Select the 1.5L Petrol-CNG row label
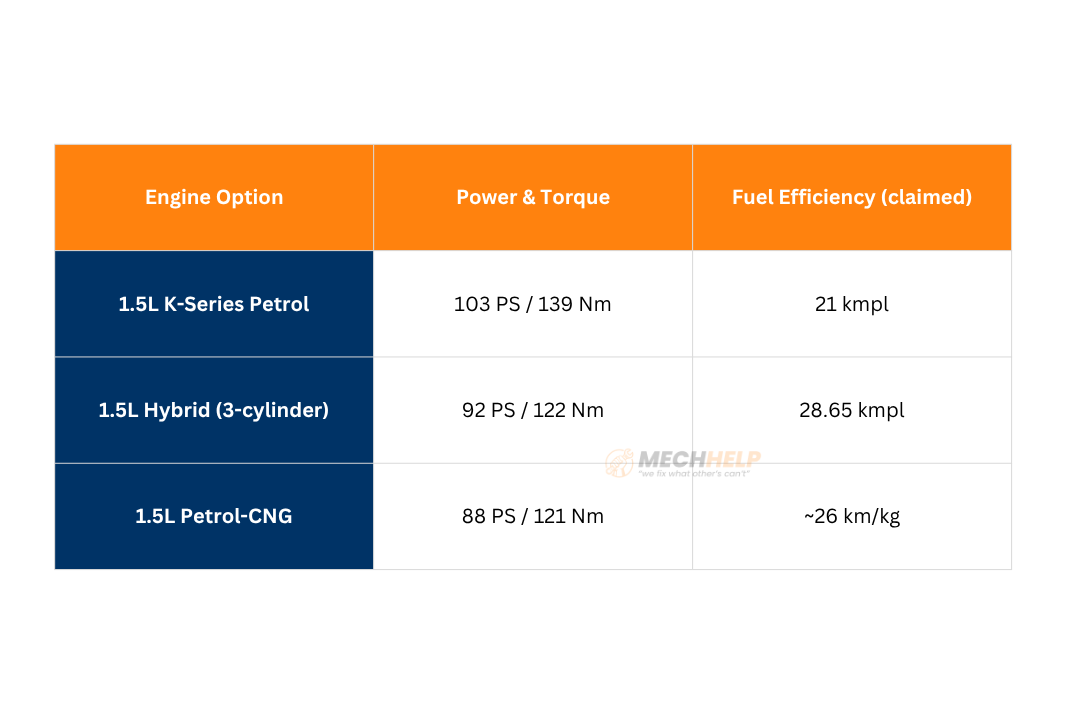 (214, 517)
